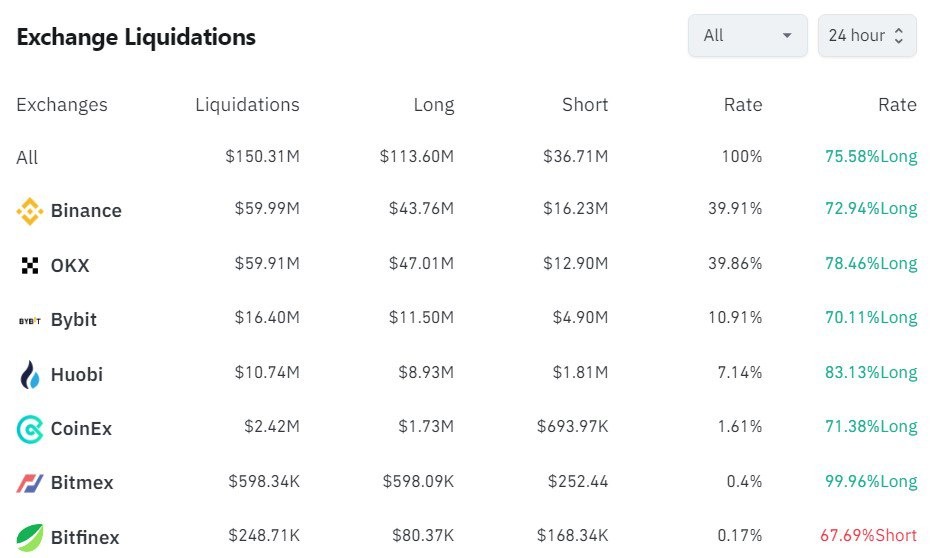934x558 pixels.
Task: Open the Bitfinex exchange name link
Action: pos(85,537)
